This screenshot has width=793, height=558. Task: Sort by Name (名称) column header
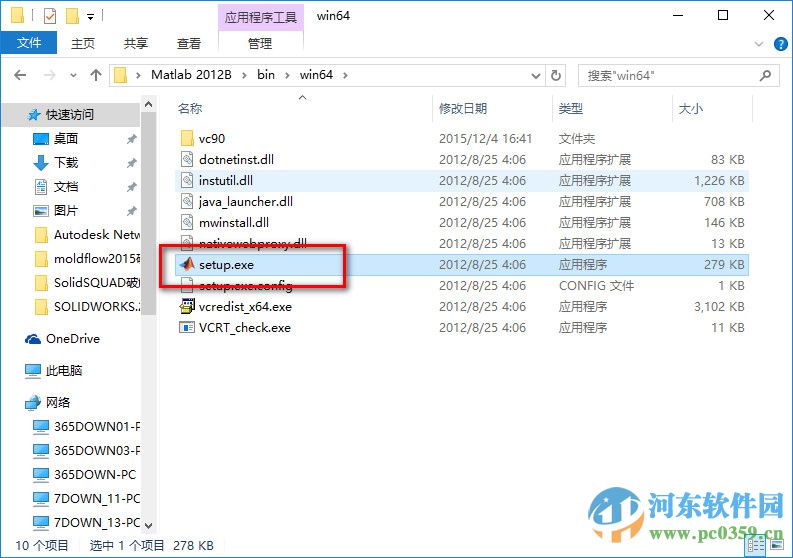[x=190, y=108]
